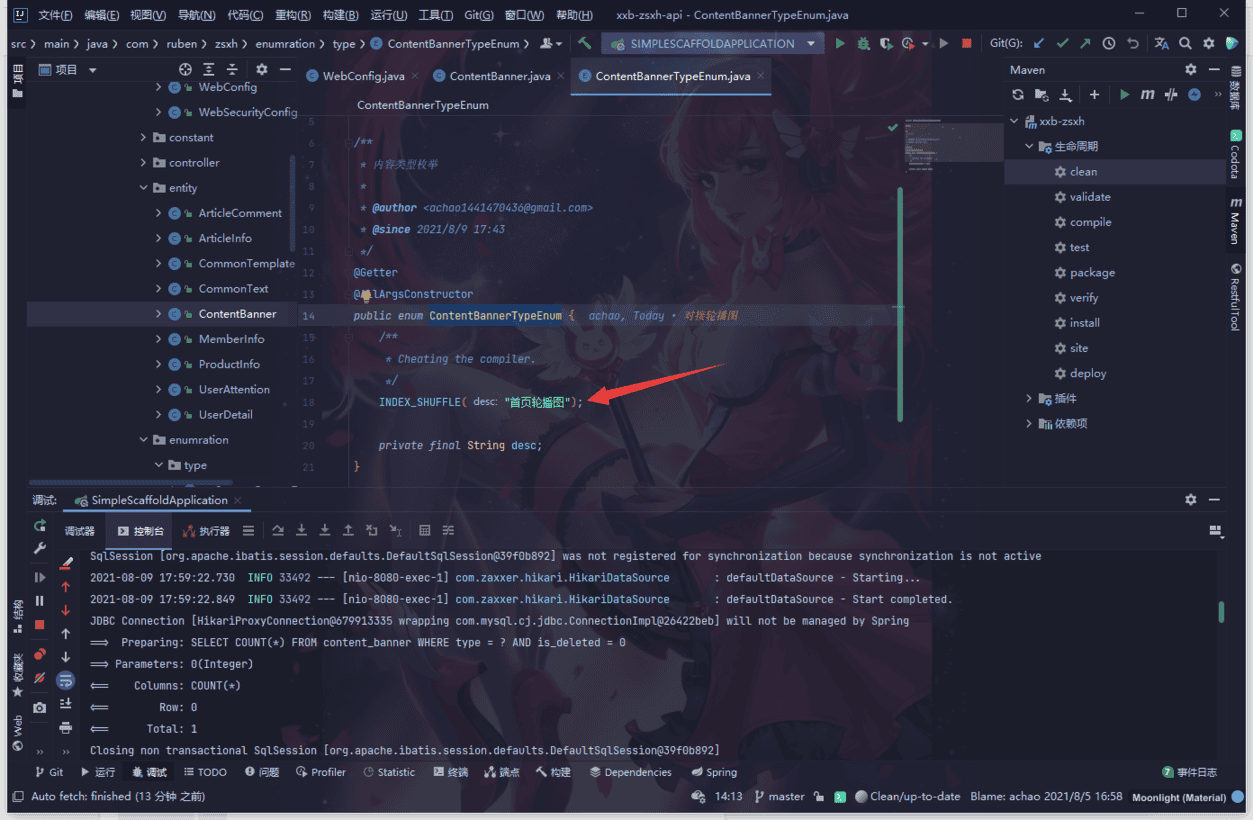Click the Build hammer icon
The height and width of the screenshot is (820, 1253).
tap(585, 44)
